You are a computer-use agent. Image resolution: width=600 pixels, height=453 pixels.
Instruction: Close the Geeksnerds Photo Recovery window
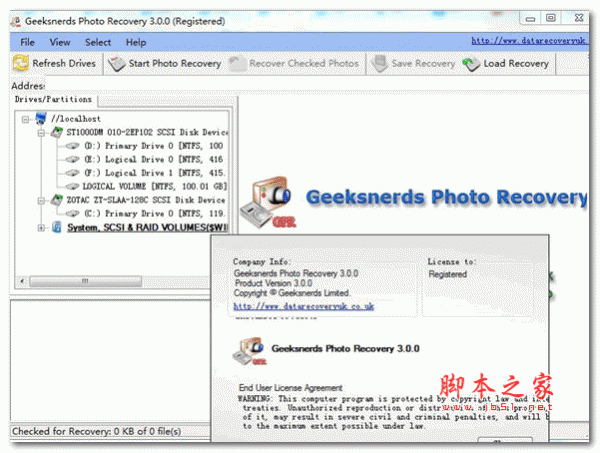tap(579, 18)
